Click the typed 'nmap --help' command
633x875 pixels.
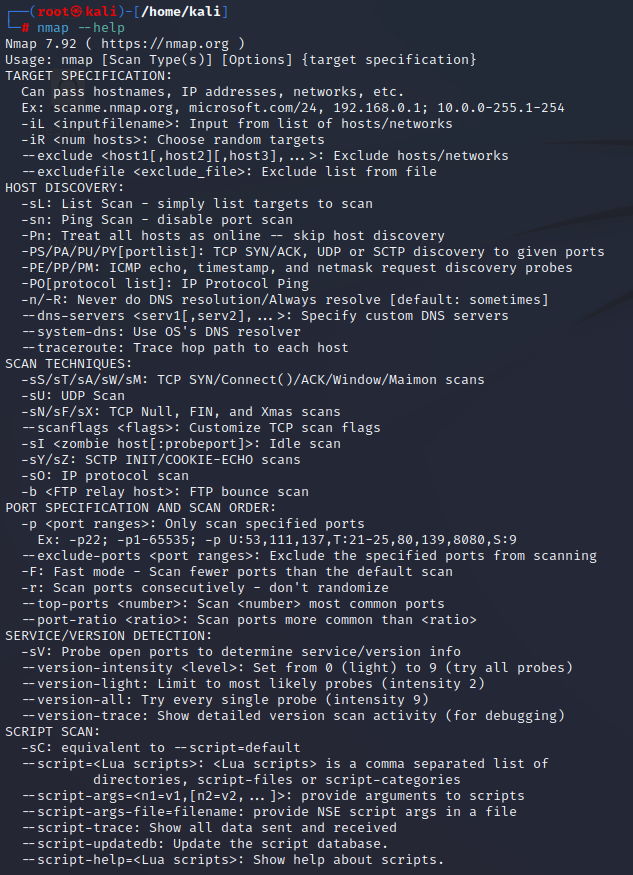(x=81, y=27)
